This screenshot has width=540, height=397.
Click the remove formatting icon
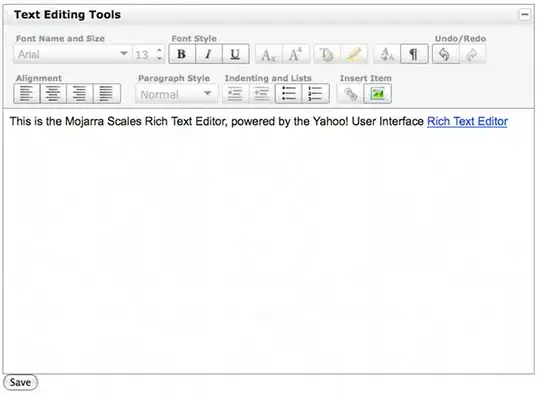click(387, 54)
